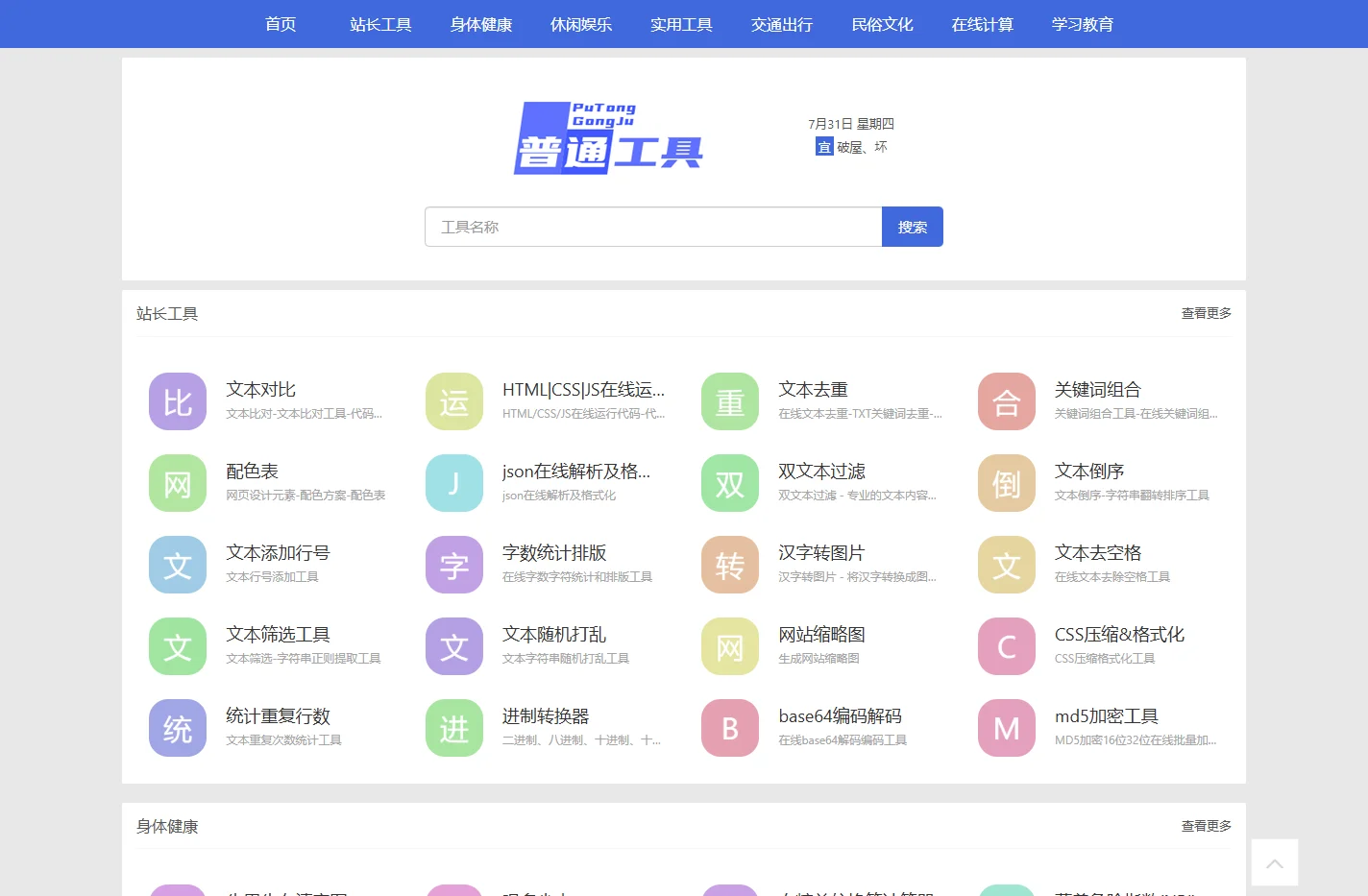Screen dimensions: 1368x896
Task: Open the CSS压缩&格式化 title link
Action: [1119, 634]
